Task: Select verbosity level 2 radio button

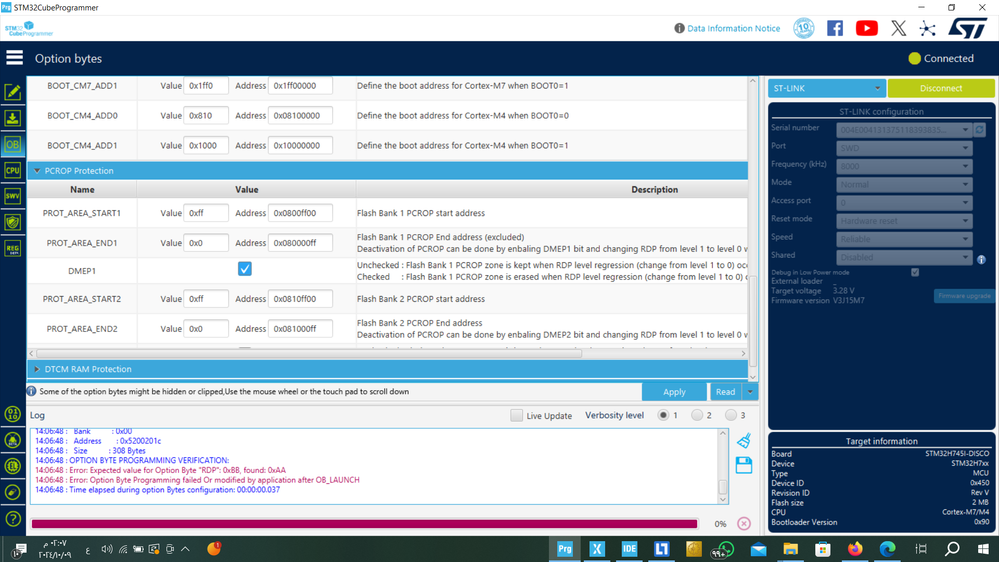Action: (697, 415)
